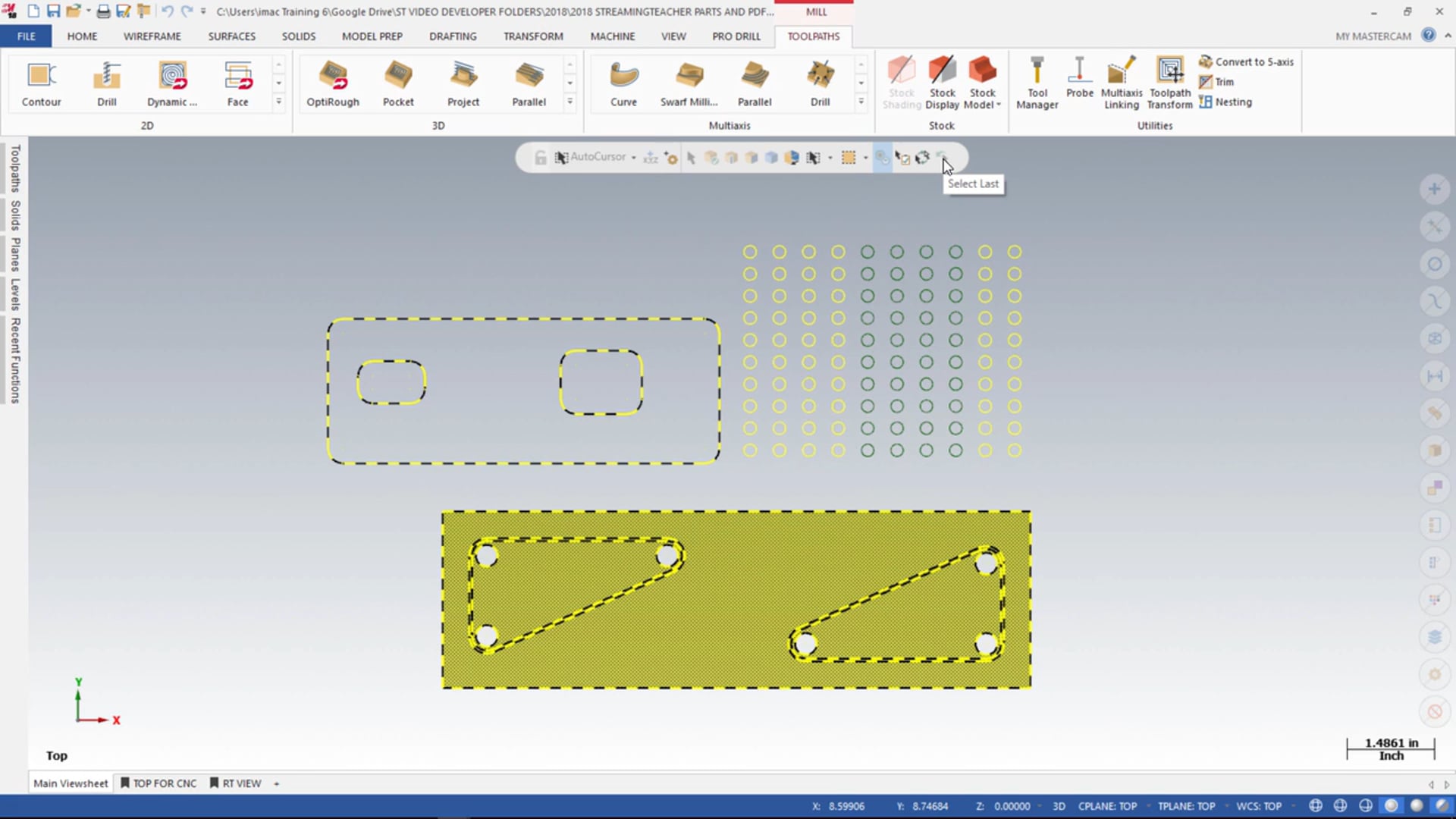Click Convert to 5-axis

[x=1246, y=61]
